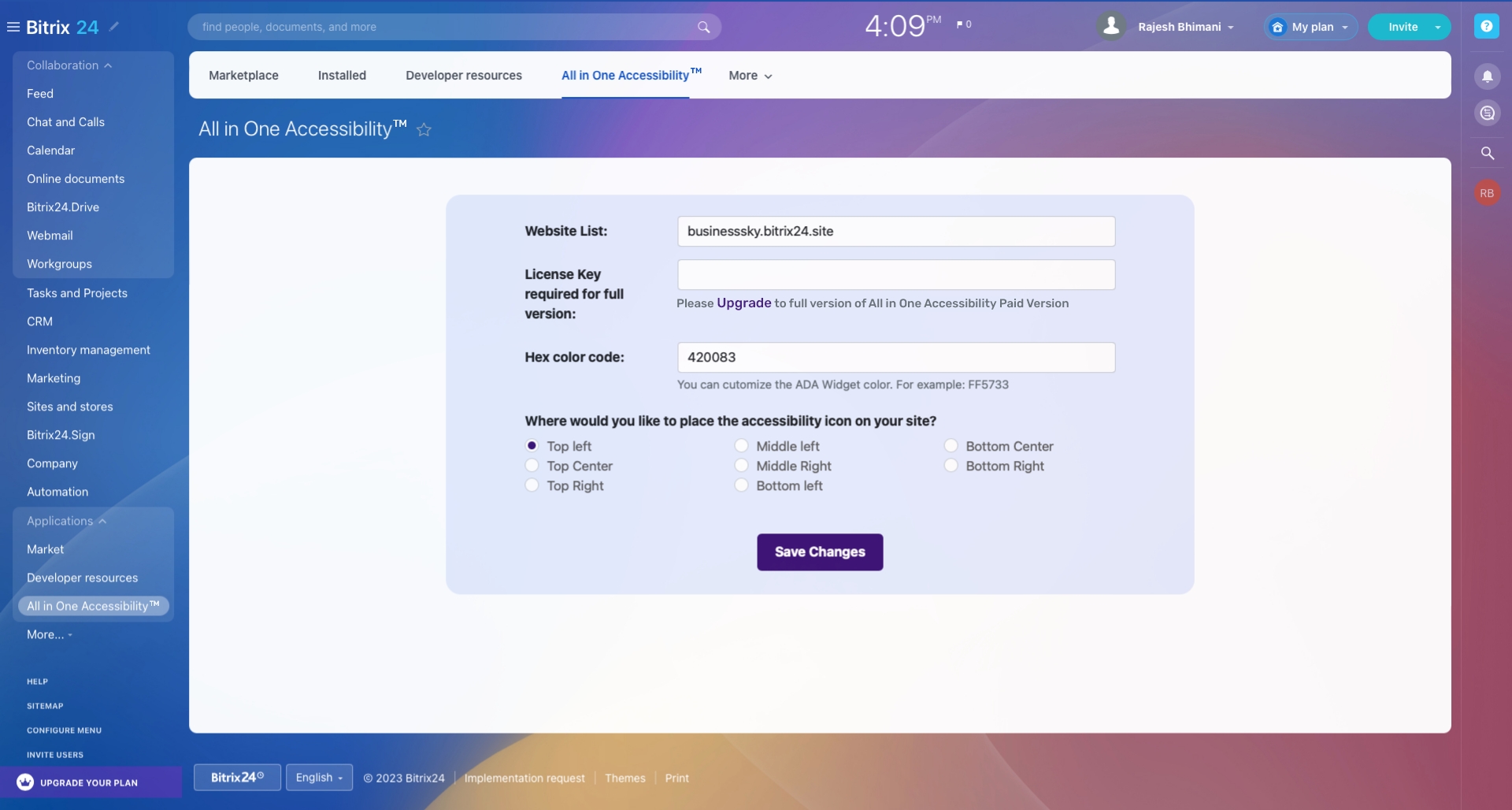Click the Save Changes button

820,552
